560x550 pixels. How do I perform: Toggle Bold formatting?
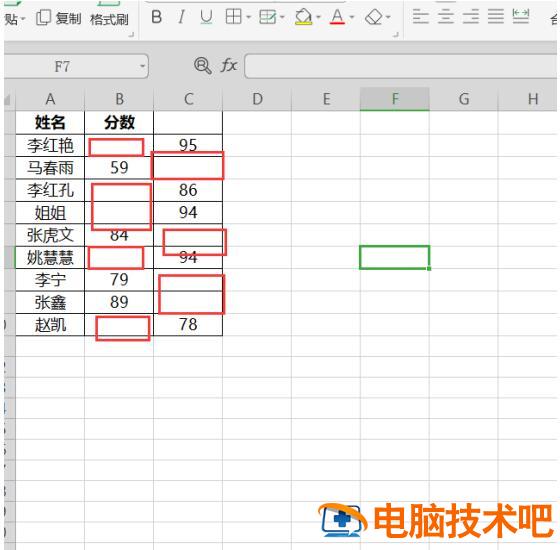pyautogui.click(x=156, y=17)
